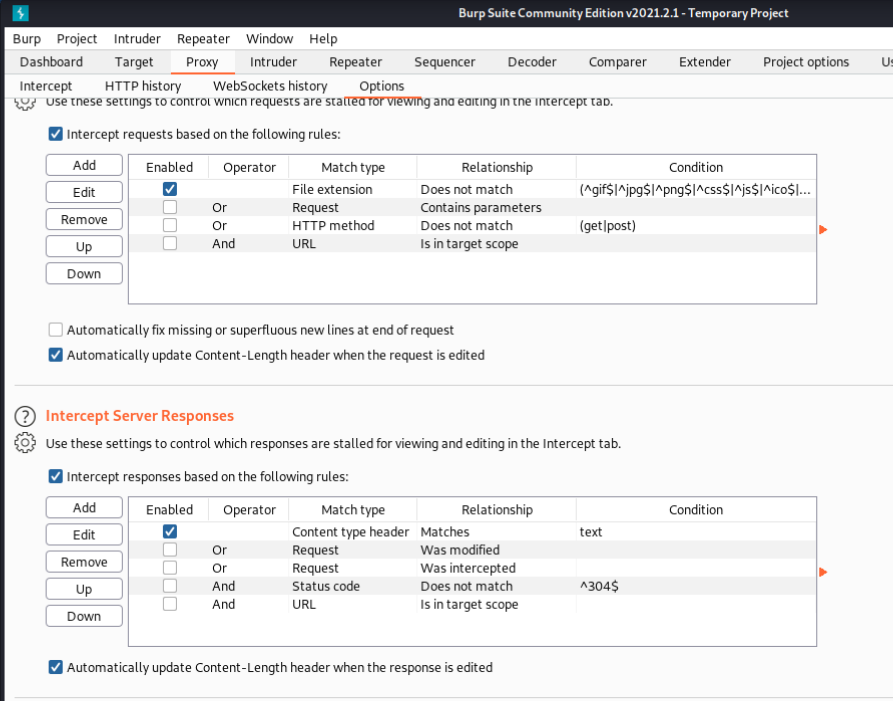Click Up button next to request rules
This screenshot has height=701, width=893.
84,247
